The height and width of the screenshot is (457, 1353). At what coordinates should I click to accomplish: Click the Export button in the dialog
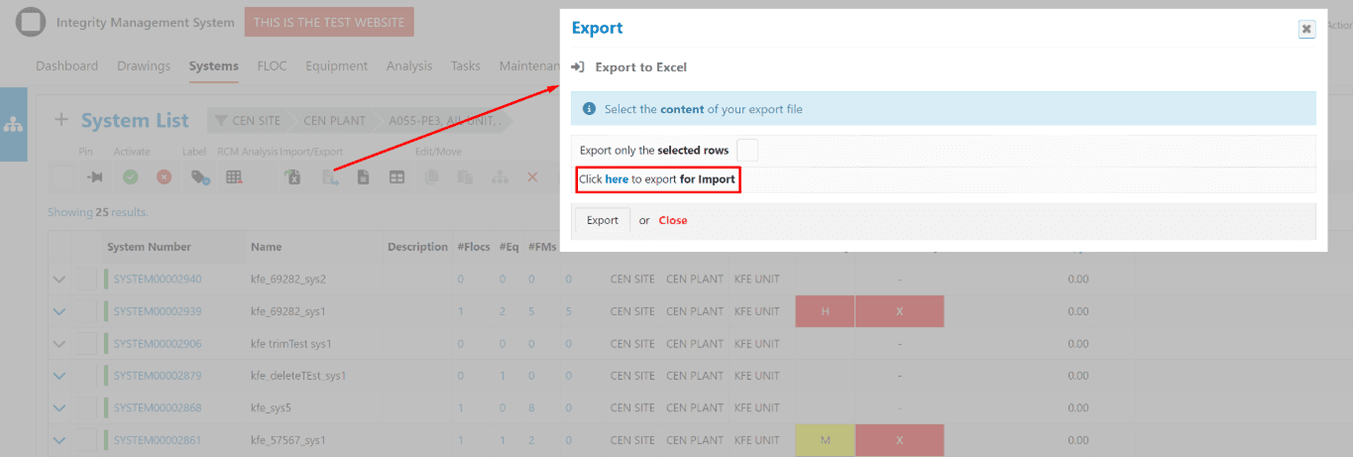[x=603, y=220]
